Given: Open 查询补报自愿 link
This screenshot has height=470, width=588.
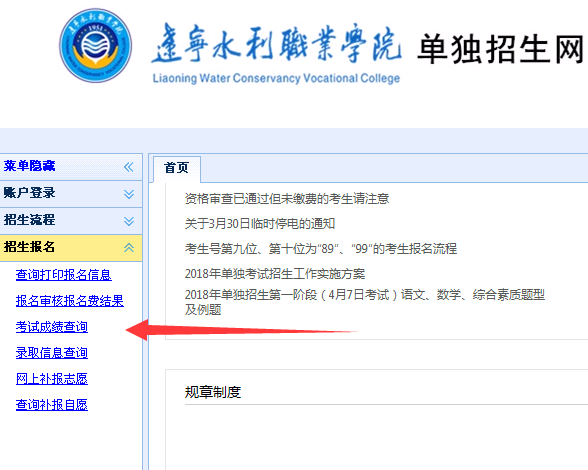Looking at the screenshot, I should (x=52, y=404).
